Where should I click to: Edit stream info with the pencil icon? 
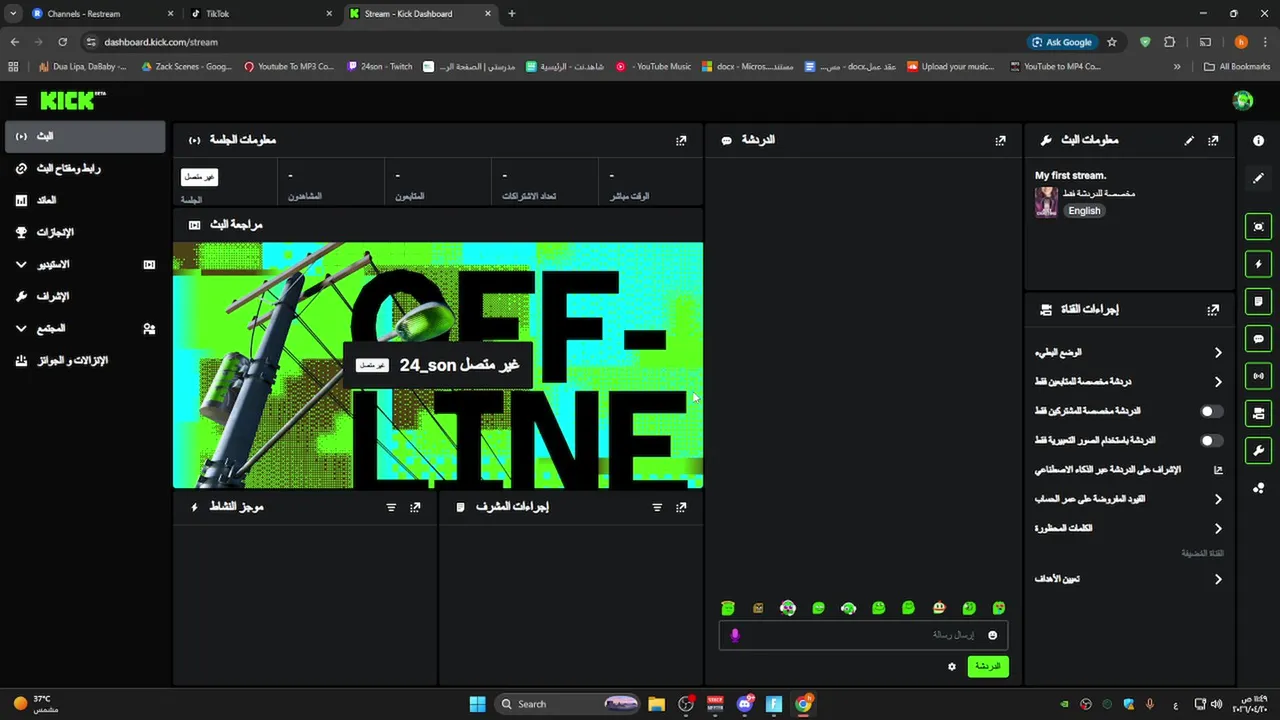(1189, 141)
